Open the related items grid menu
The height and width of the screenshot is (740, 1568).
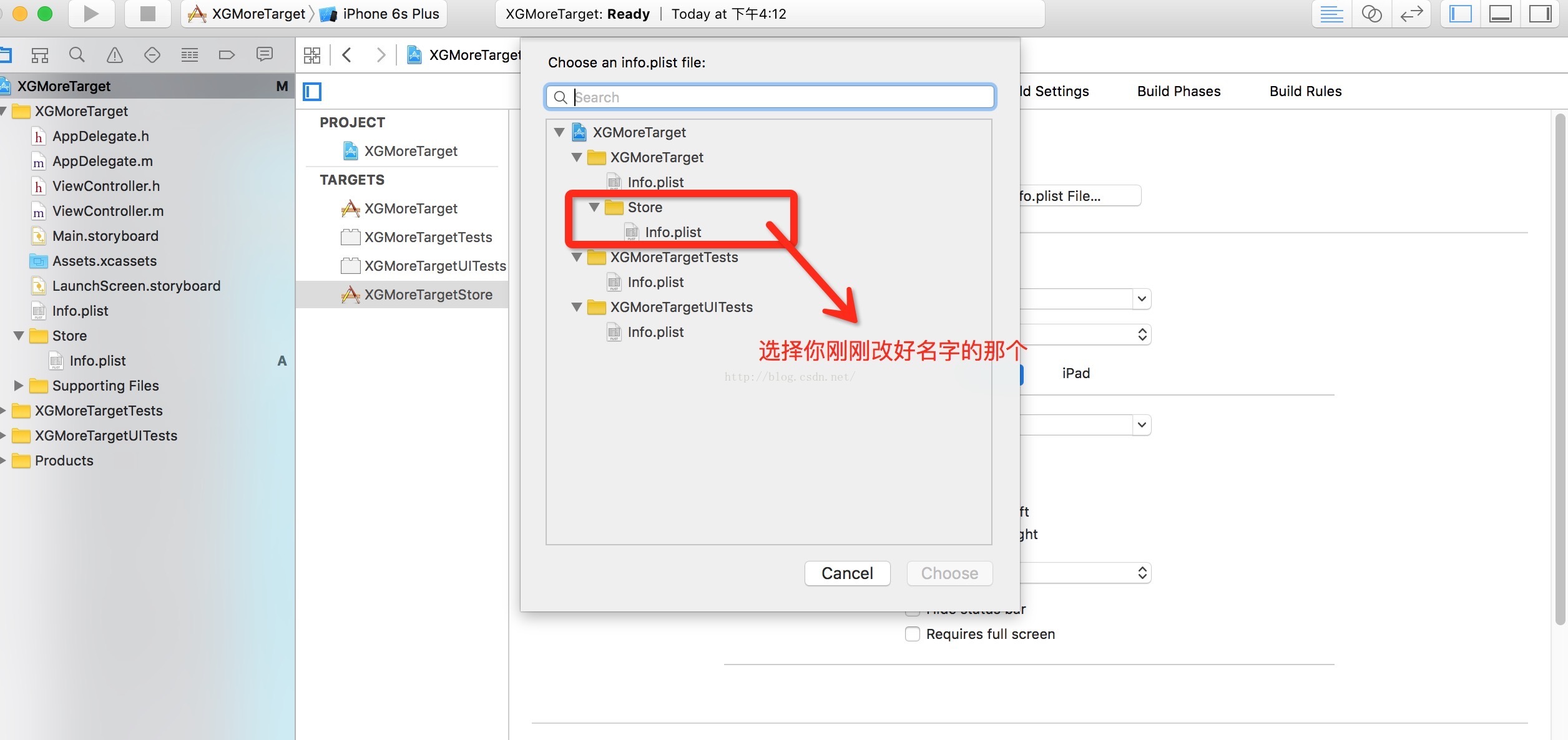coord(312,55)
